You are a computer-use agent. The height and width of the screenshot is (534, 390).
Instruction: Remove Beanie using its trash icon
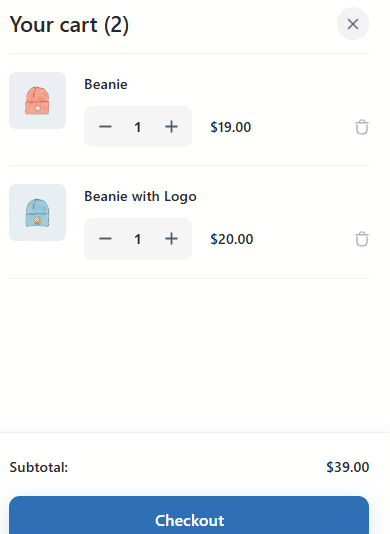coord(362,127)
